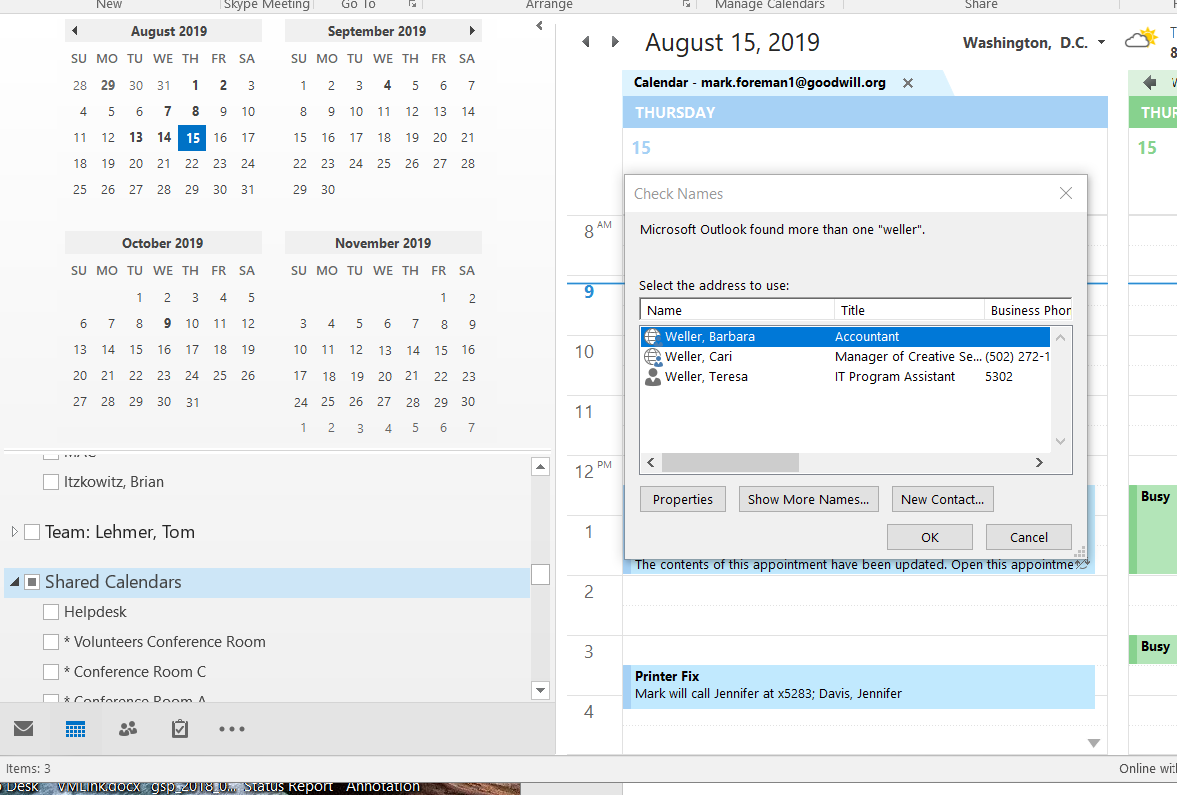Enable Volunteers Conference Room calendar
The height and width of the screenshot is (795, 1177).
click(x=51, y=642)
